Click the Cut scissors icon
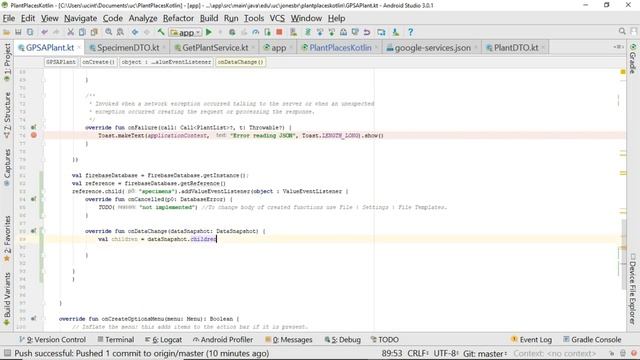 click(x=70, y=32)
